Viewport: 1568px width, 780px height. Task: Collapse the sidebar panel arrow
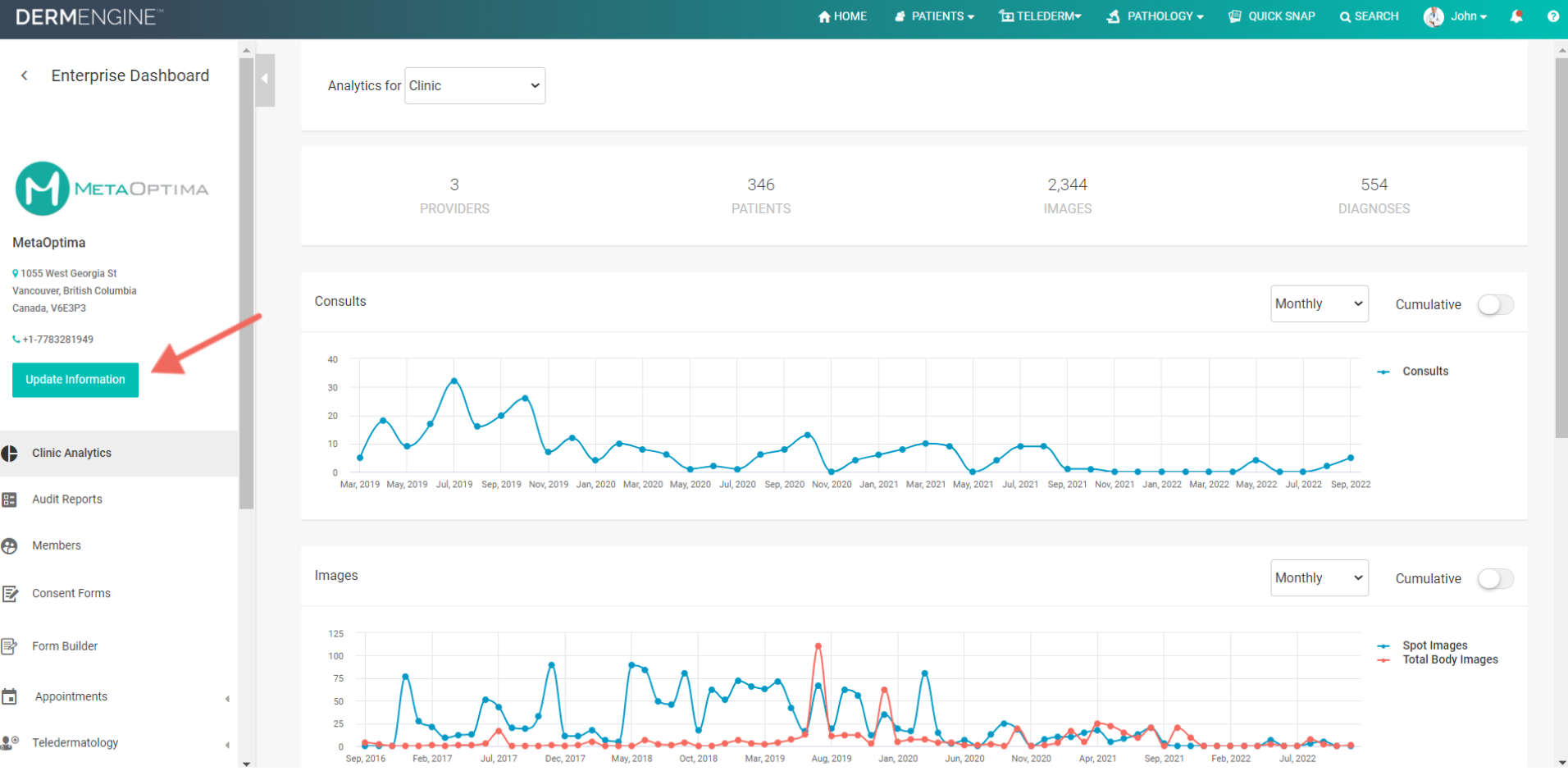(265, 80)
